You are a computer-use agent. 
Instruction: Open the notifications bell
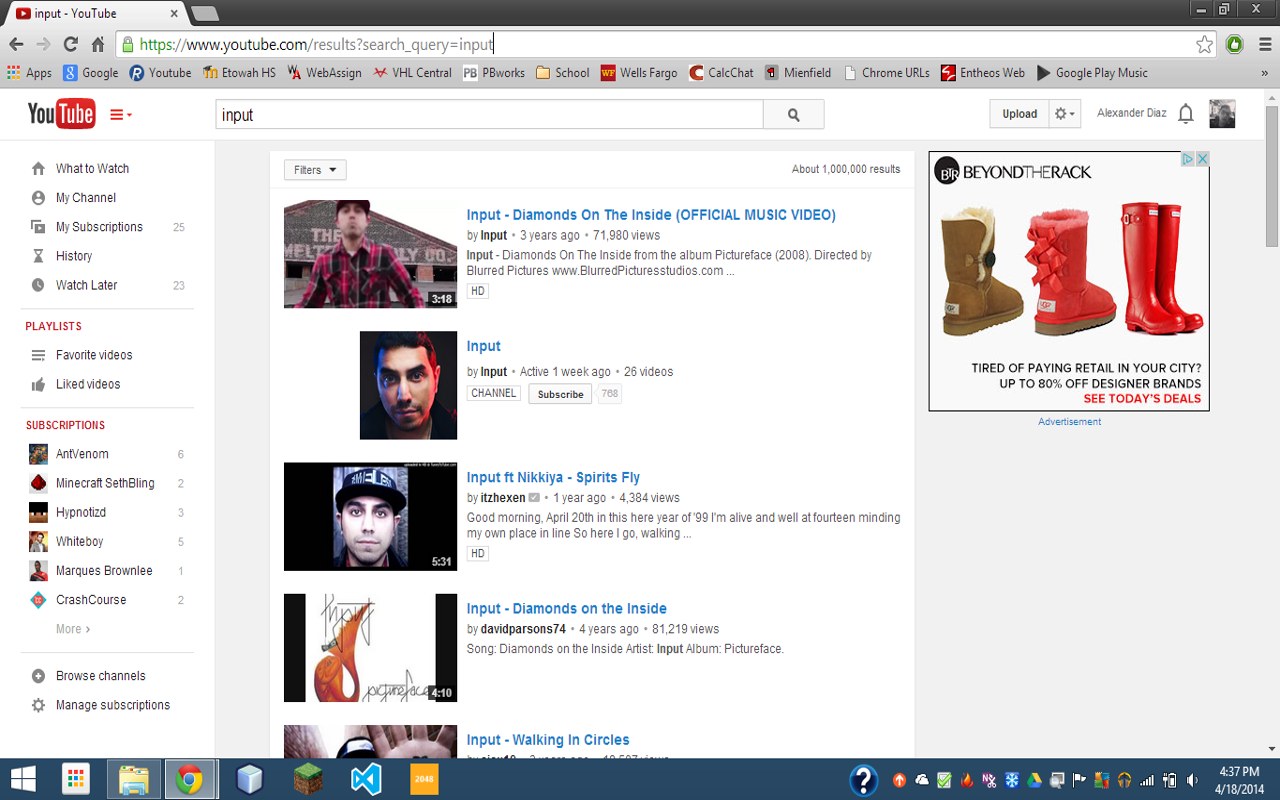1185,114
